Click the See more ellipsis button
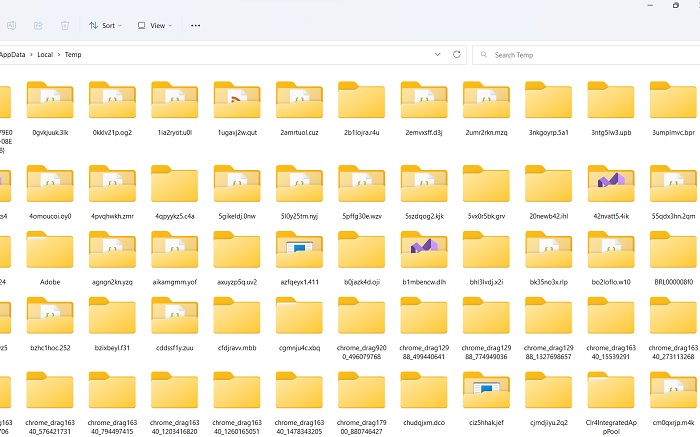This screenshot has height=437, width=700. point(195,25)
